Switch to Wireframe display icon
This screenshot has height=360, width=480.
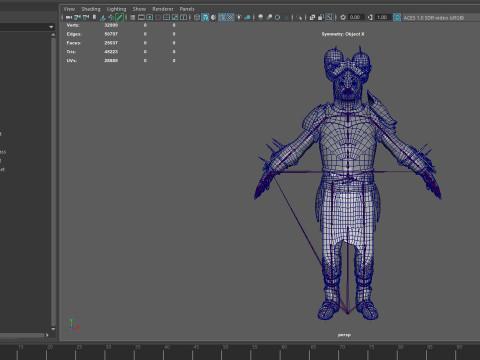coord(197,17)
